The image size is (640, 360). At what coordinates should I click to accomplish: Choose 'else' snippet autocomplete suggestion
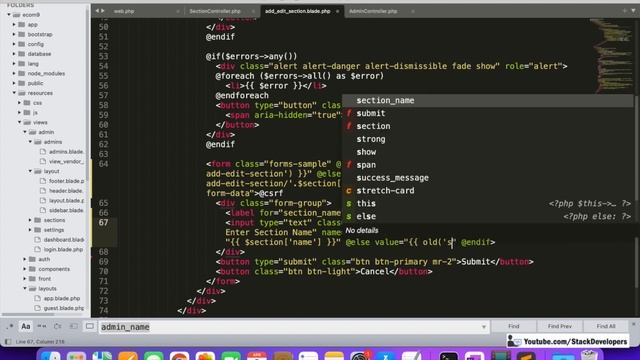click(487, 217)
